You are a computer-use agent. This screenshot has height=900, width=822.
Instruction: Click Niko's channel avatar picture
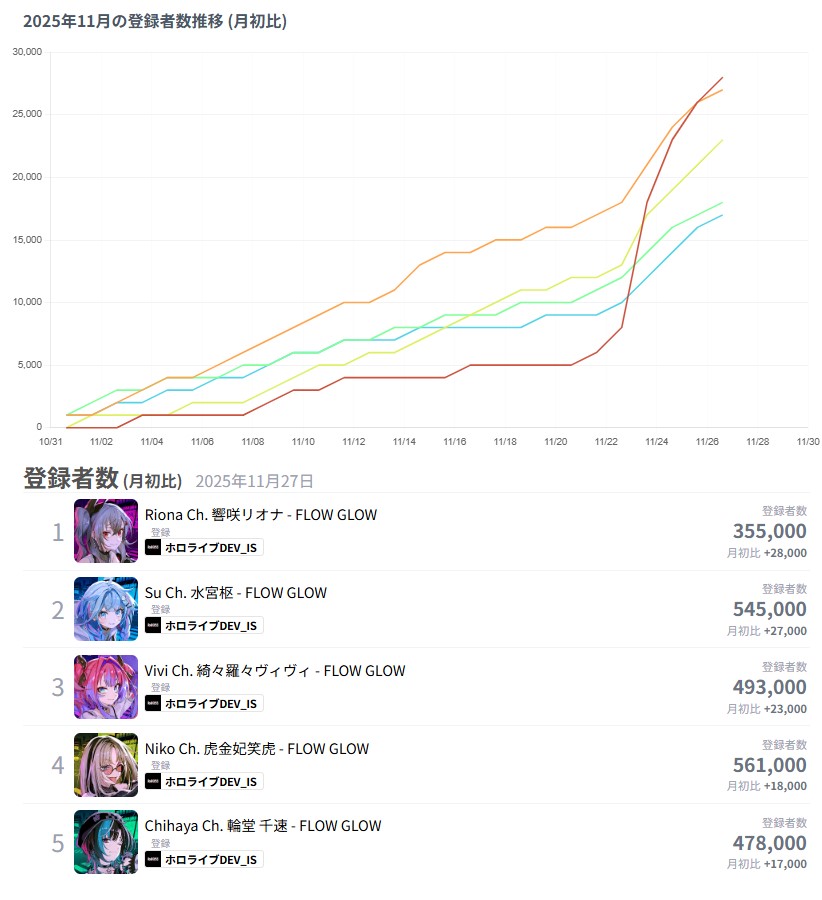tap(105, 765)
